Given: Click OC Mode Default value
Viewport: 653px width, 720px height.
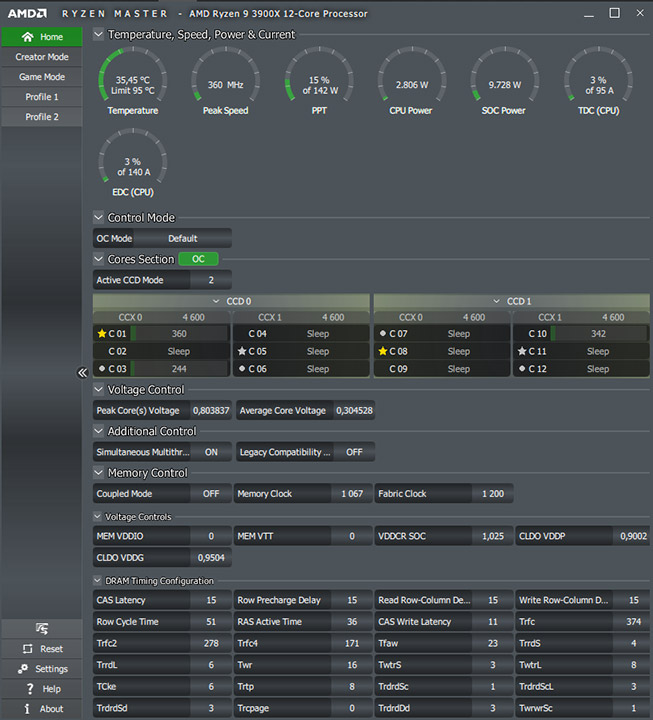Looking at the screenshot, I should (x=182, y=238).
